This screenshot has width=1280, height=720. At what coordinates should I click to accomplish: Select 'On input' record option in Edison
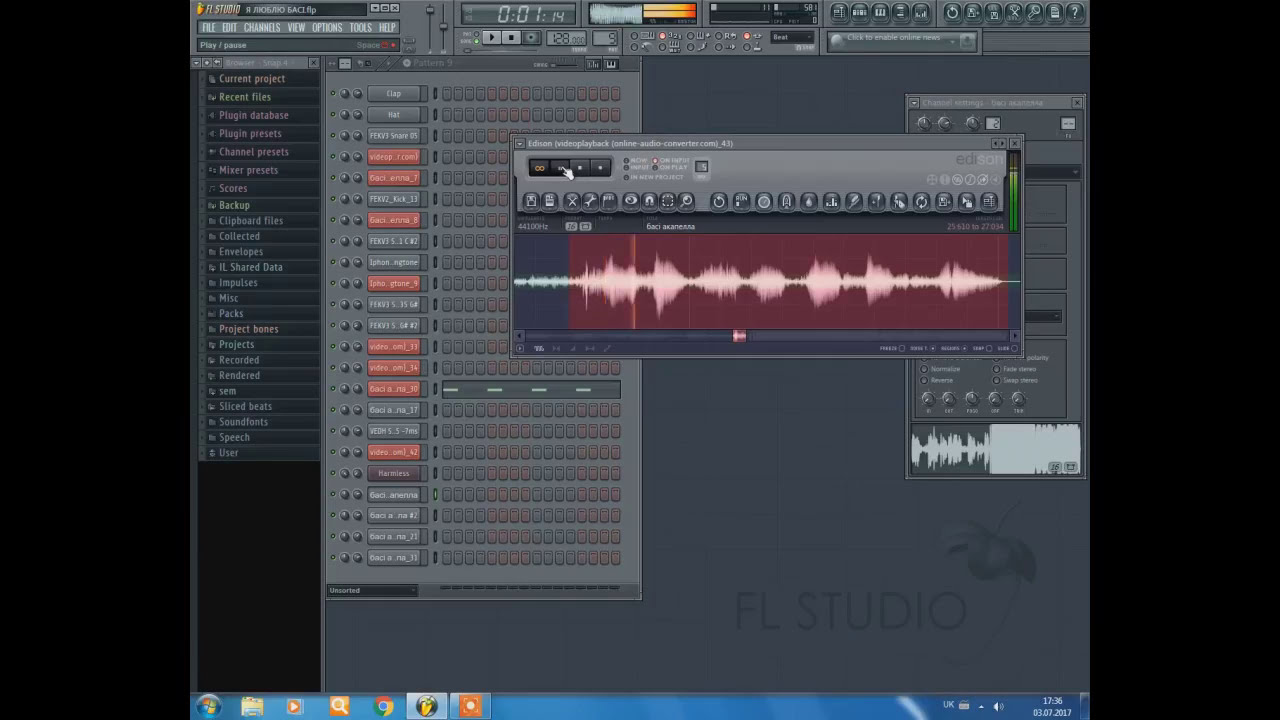(672, 160)
